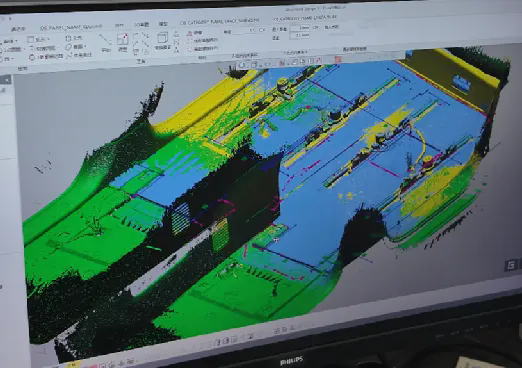
Task: Click the panel icon at left sidebar top
Action: pyautogui.click(x=7, y=79)
